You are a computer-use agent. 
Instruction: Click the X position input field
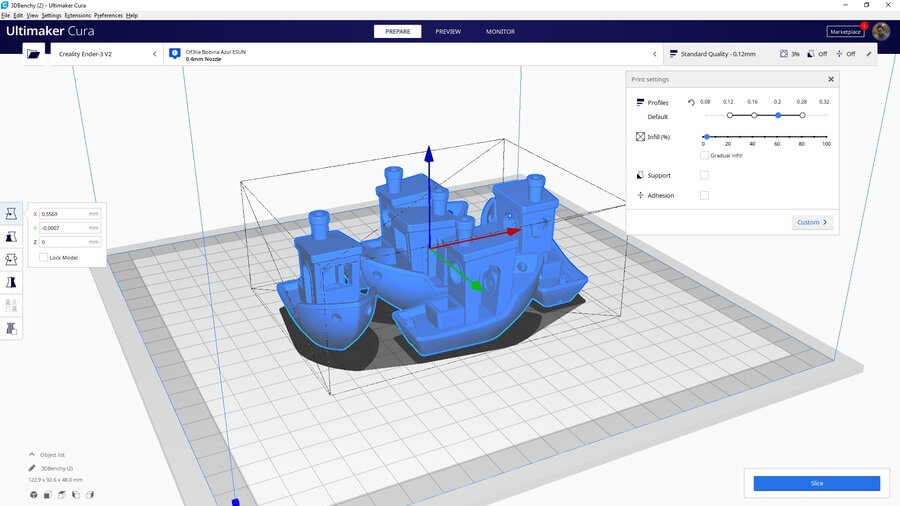click(70, 213)
